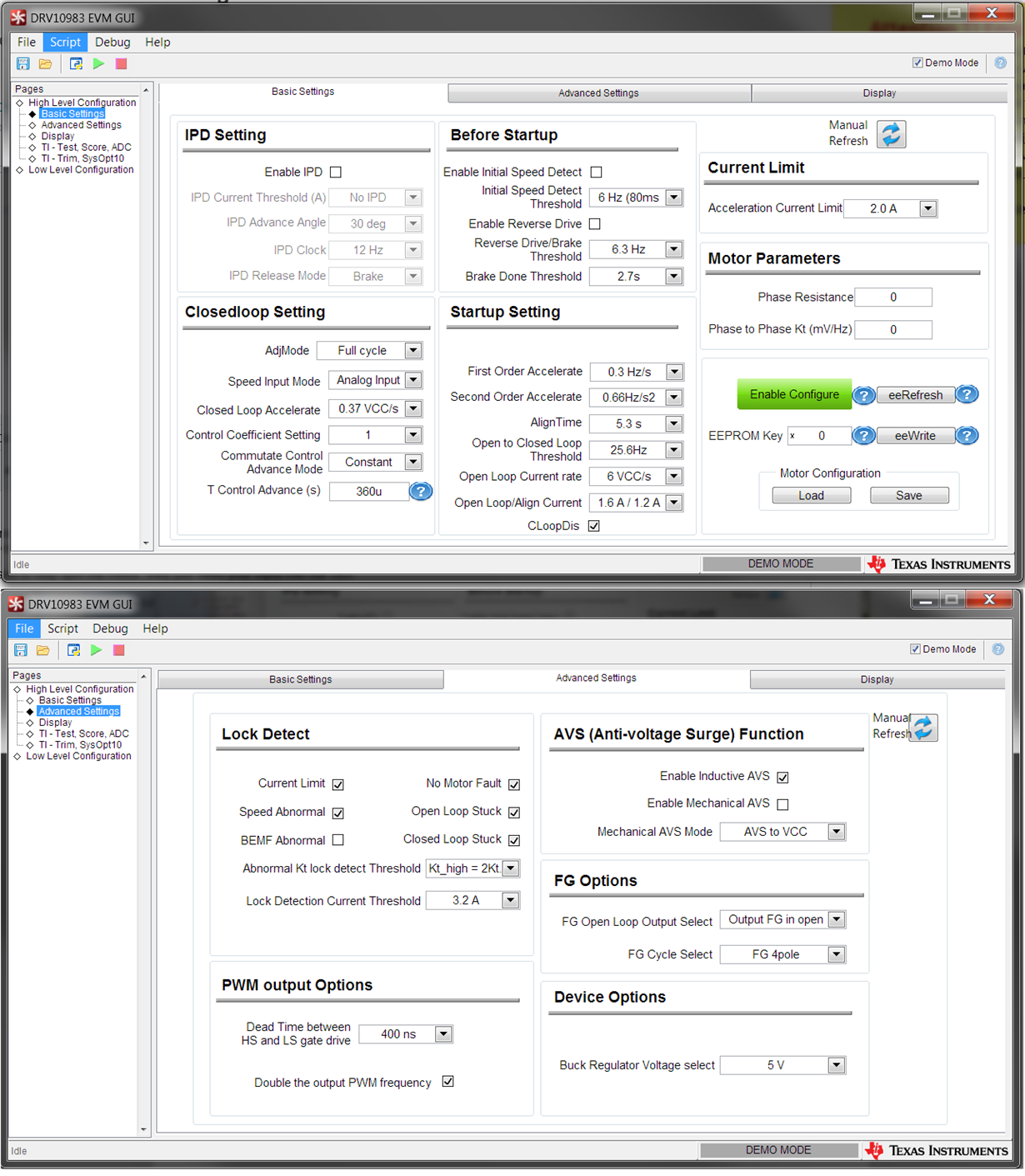Uncheck Double the output PWM frequency
The height and width of the screenshot is (1176, 1025).
tap(448, 1082)
